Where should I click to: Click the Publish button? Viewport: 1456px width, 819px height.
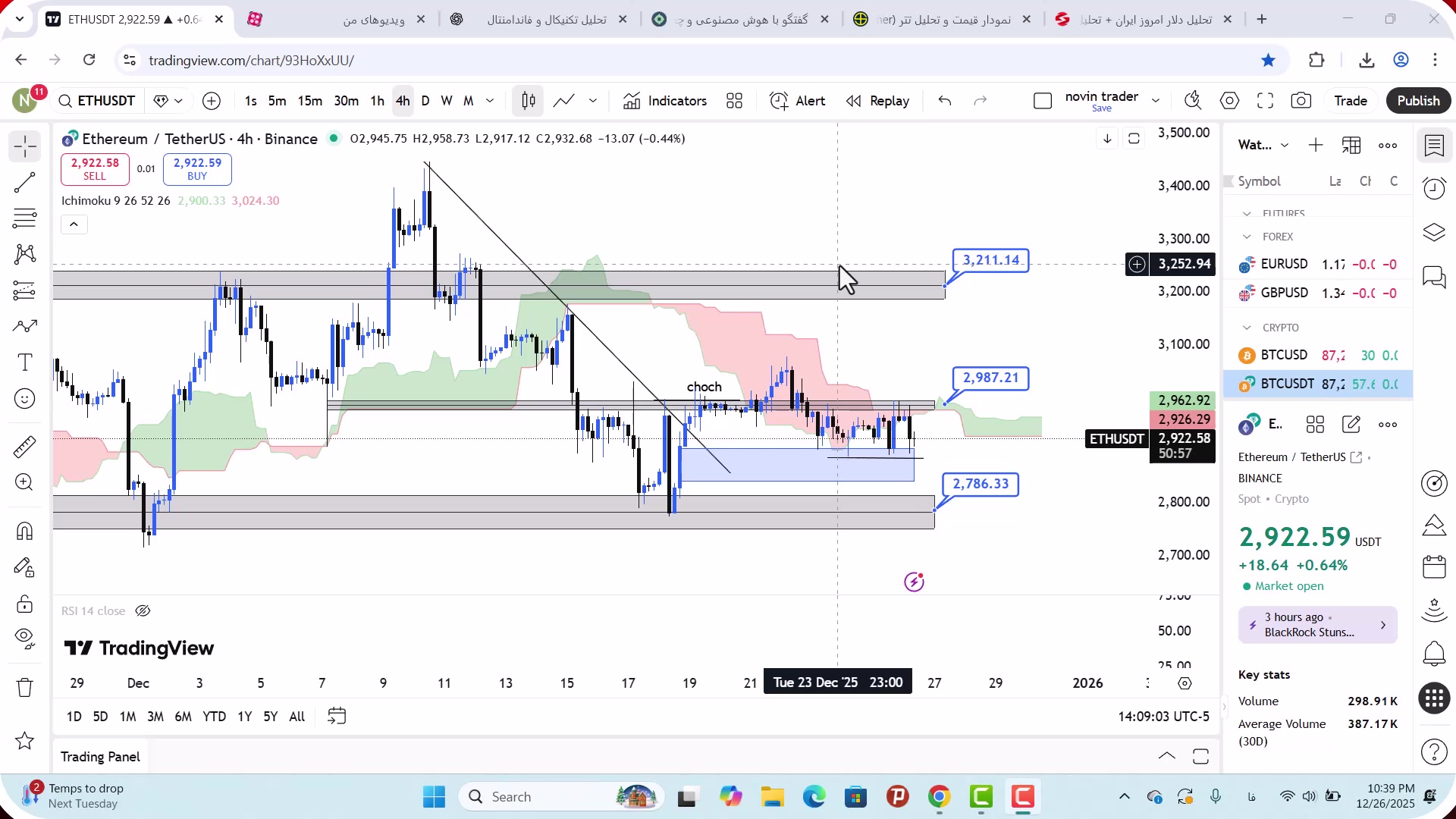pyautogui.click(x=1418, y=101)
